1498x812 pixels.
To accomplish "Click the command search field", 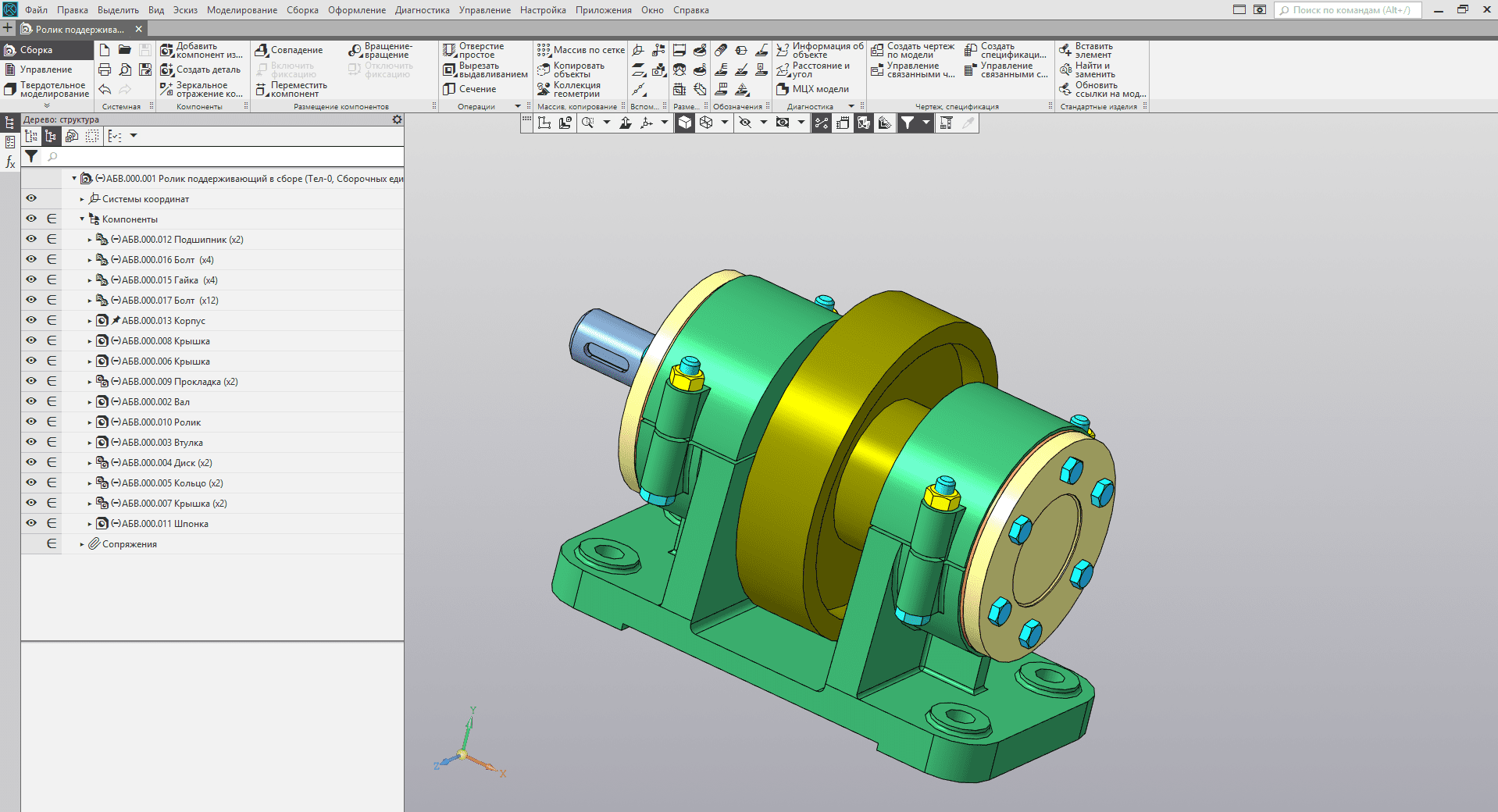I will click(1349, 10).
